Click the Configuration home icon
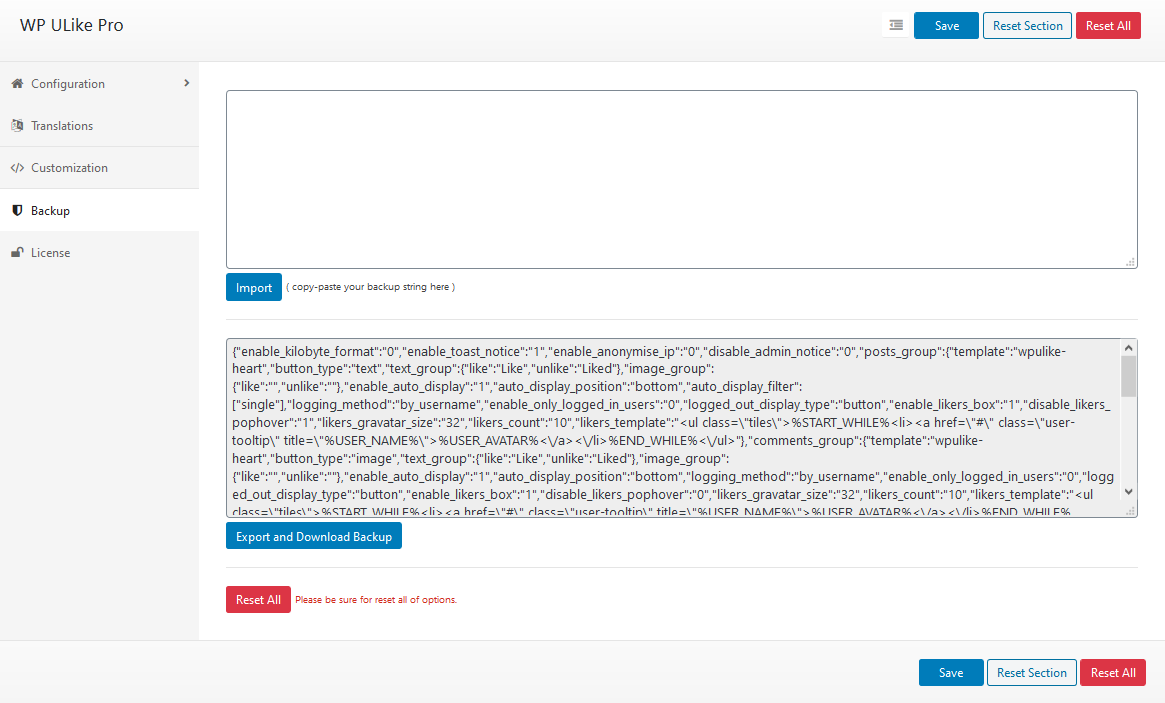 tap(15, 84)
